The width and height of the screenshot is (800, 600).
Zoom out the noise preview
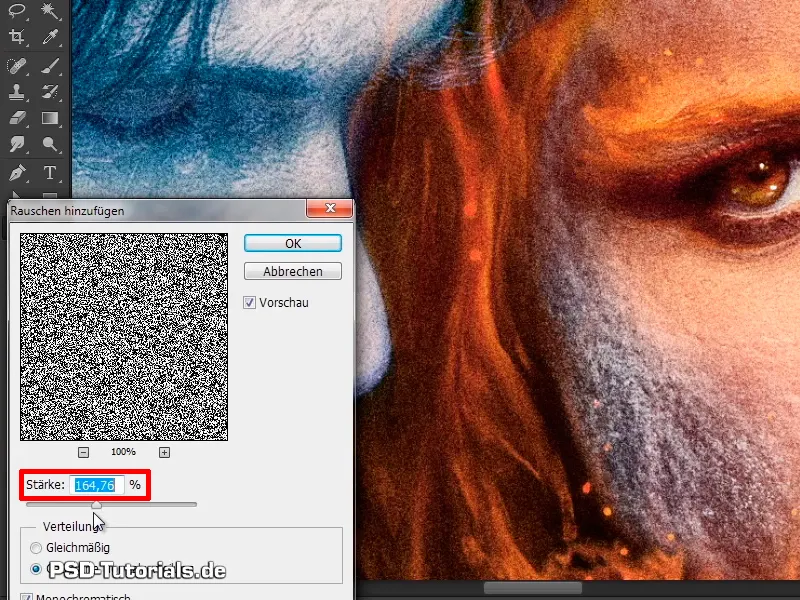[x=84, y=452]
